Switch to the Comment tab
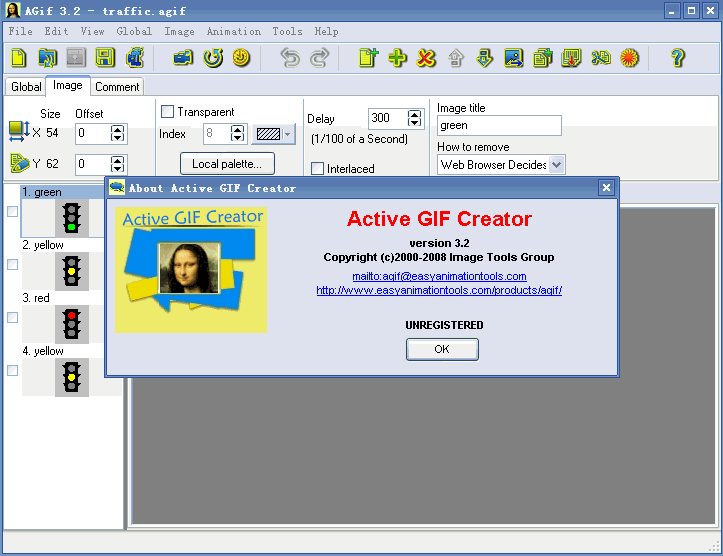Screen dimensions: 723x556 point(117,87)
